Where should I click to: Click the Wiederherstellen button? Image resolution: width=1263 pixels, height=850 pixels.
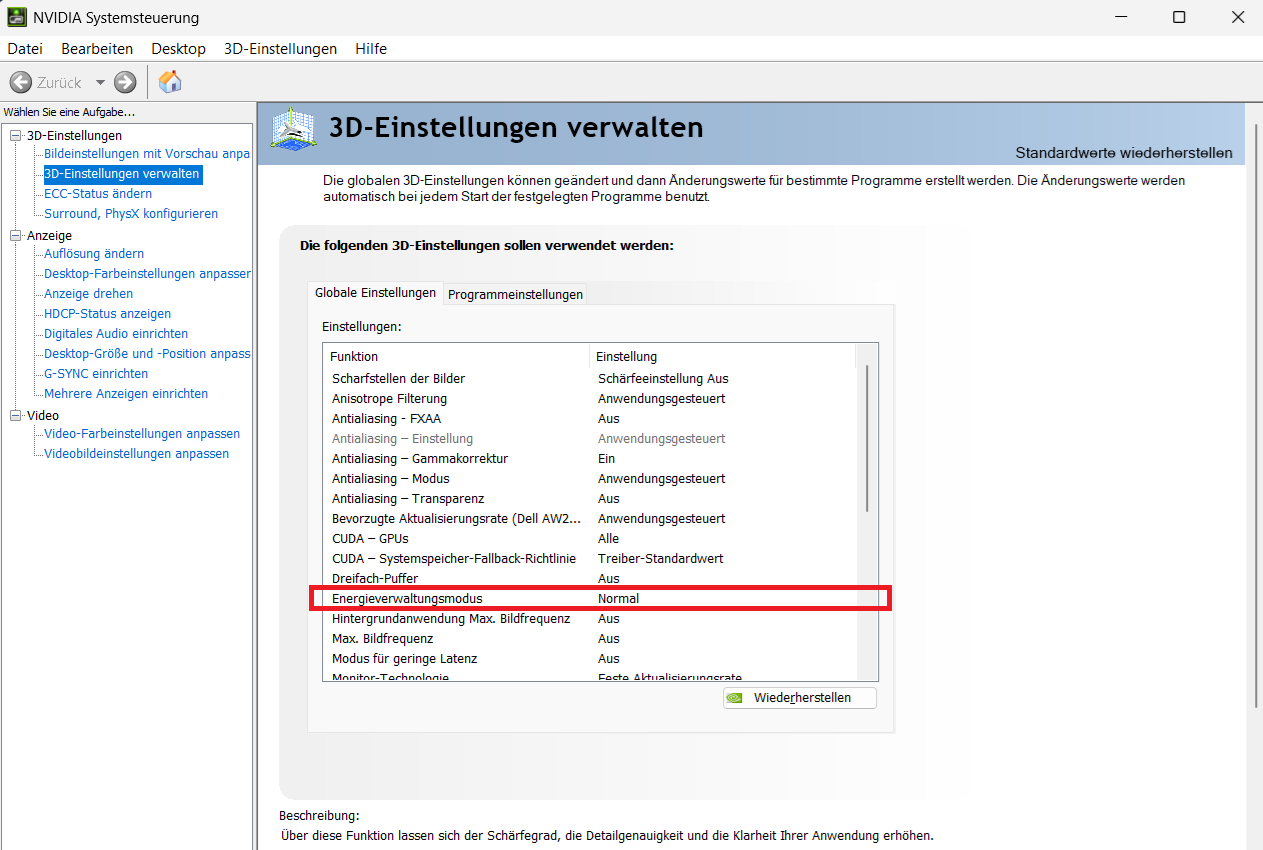(x=800, y=698)
